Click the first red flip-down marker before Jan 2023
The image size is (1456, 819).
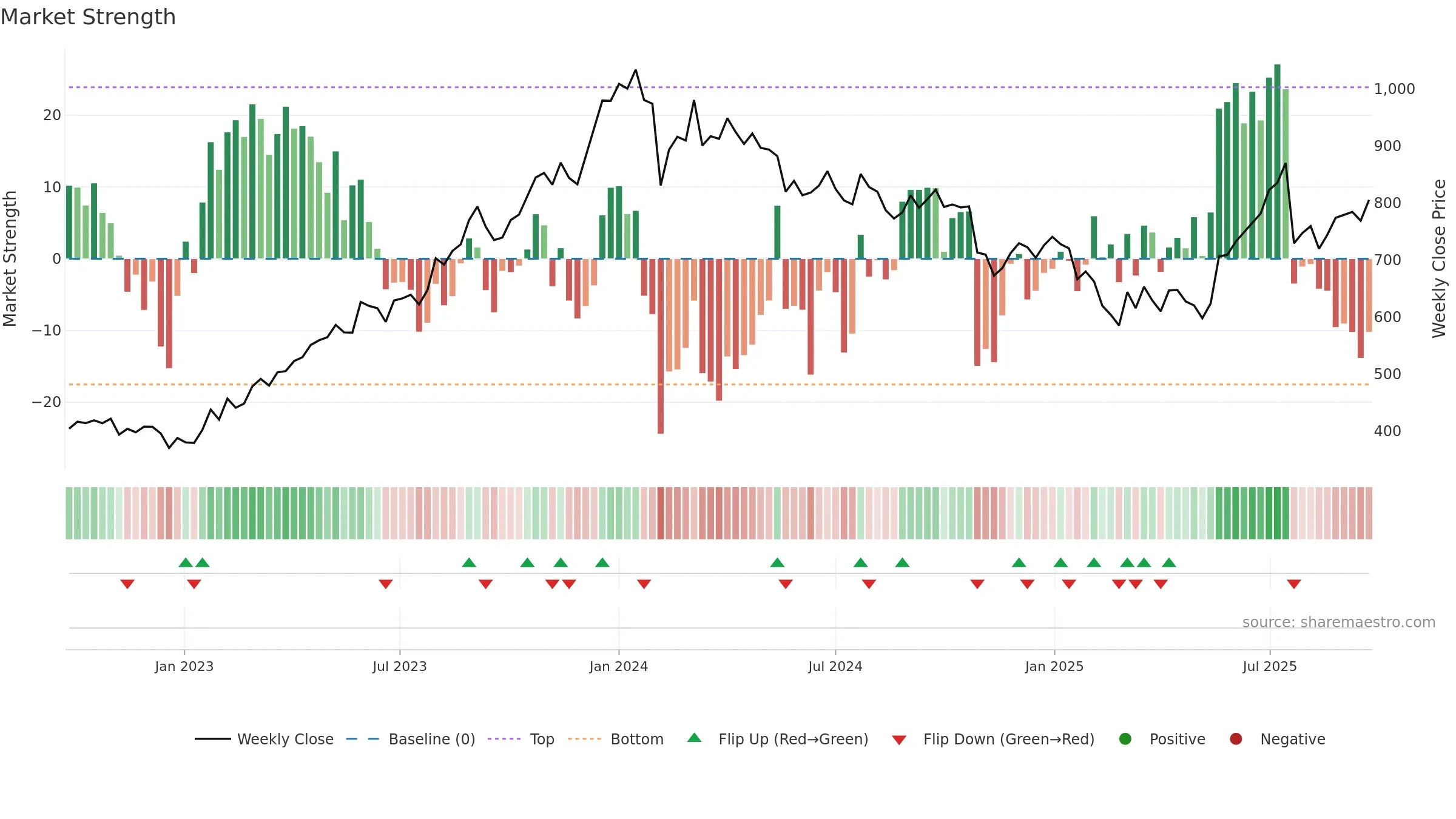127,584
